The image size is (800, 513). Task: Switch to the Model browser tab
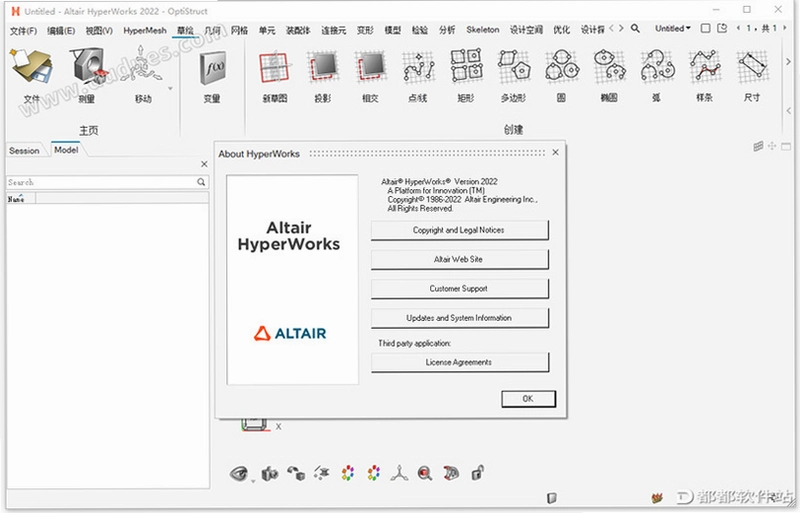66,150
